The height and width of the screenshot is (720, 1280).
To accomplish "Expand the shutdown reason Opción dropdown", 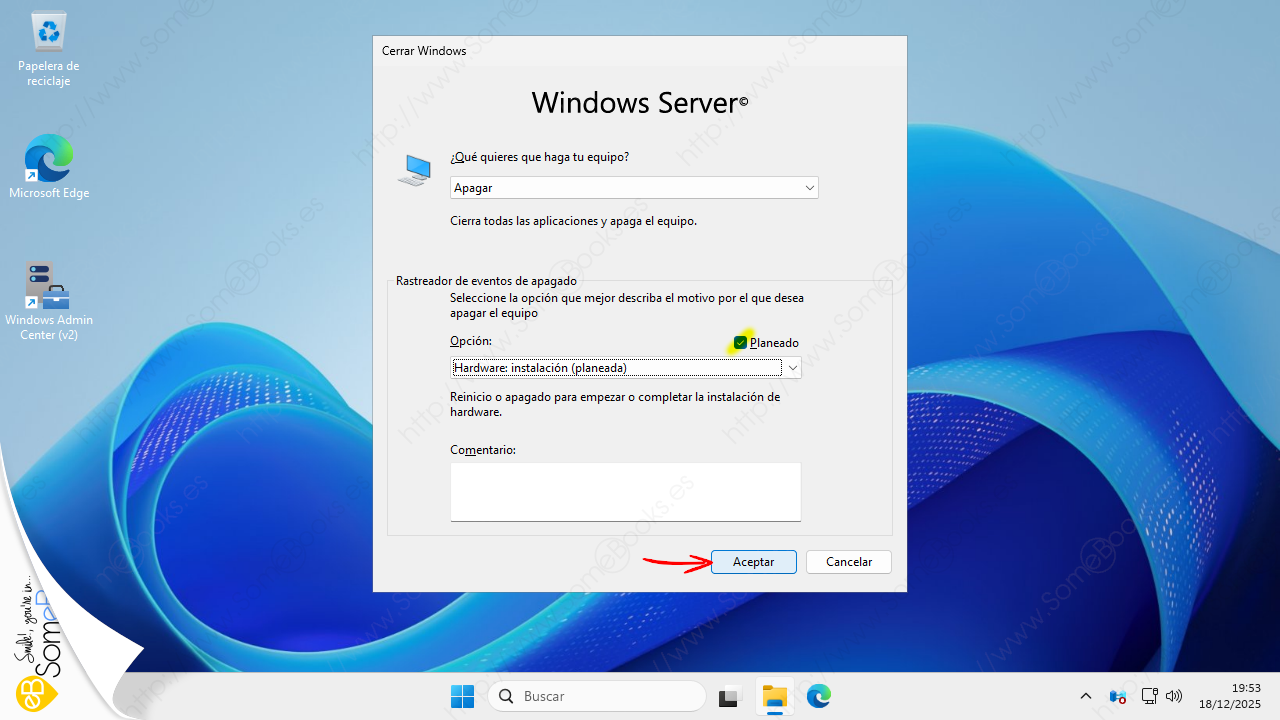I will point(793,368).
